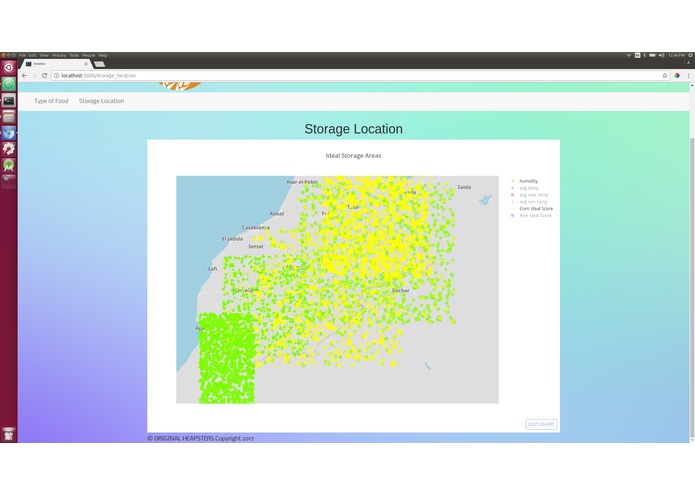Screen dimensions: 695x494
Task: Click the Storage Location page heading
Action: 353,129
